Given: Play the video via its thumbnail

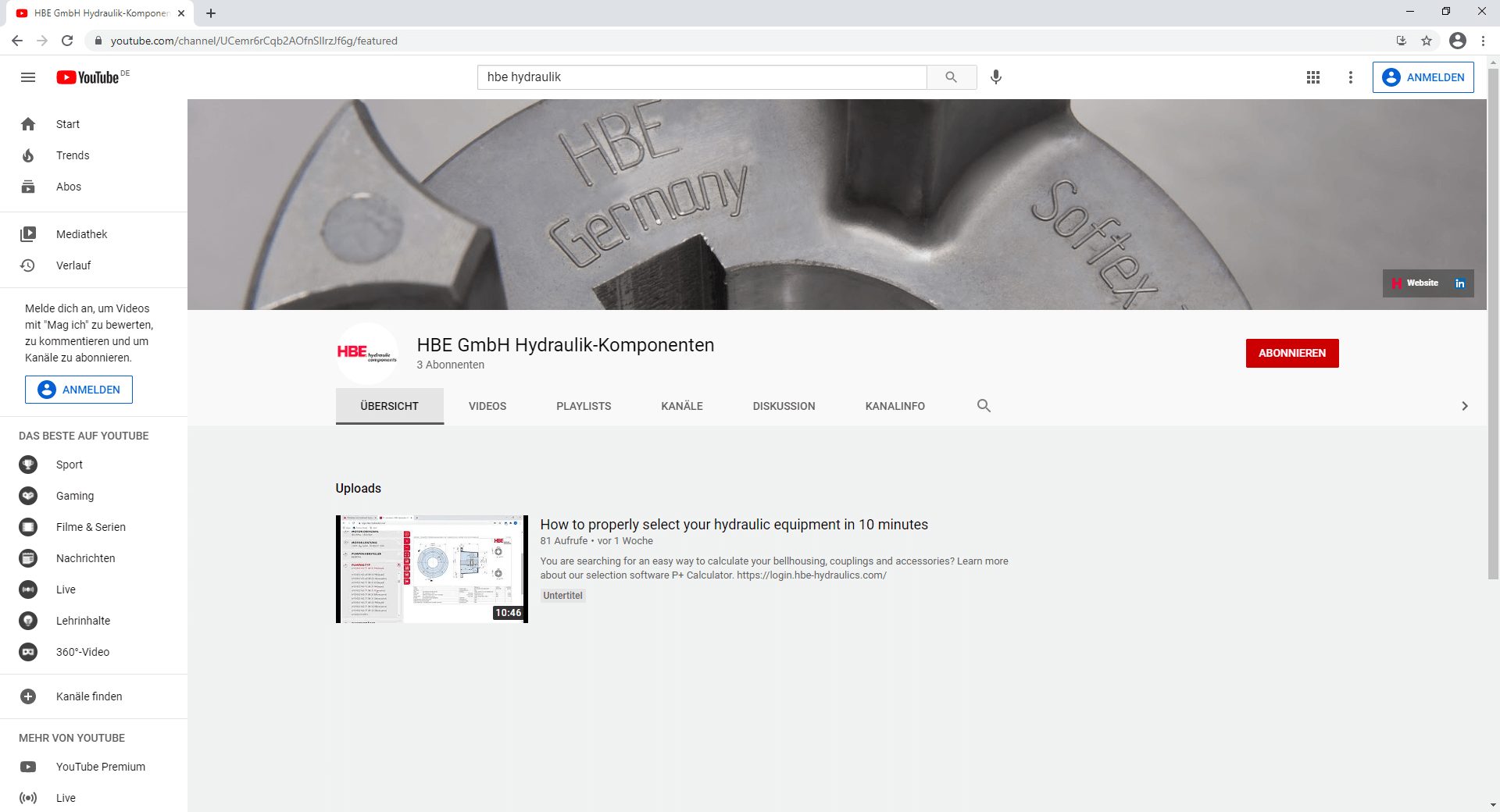Looking at the screenshot, I should click(x=432, y=569).
